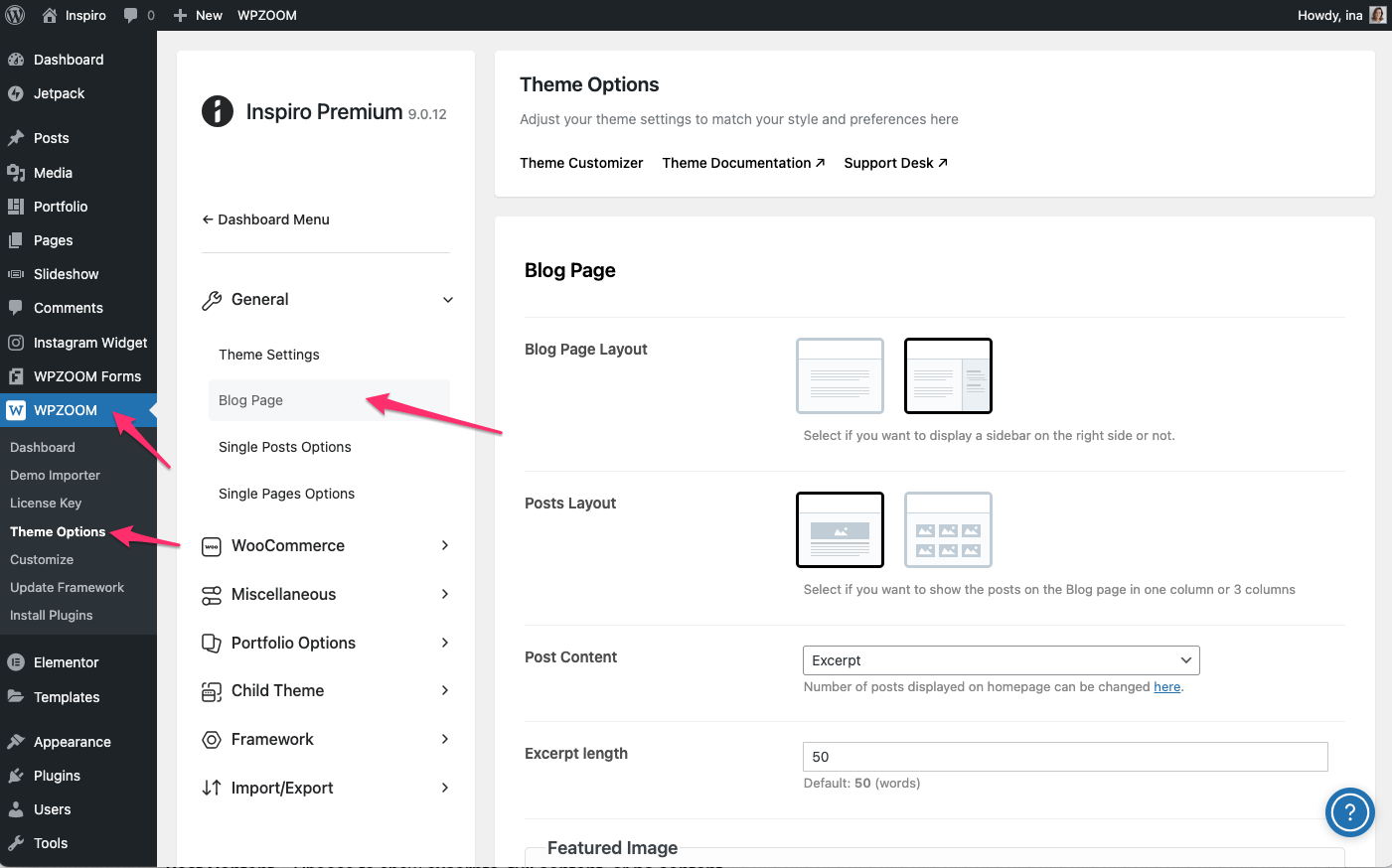Screen dimensions: 1392x868
Task: Click the Instagram Widget icon
Action: 16,343
